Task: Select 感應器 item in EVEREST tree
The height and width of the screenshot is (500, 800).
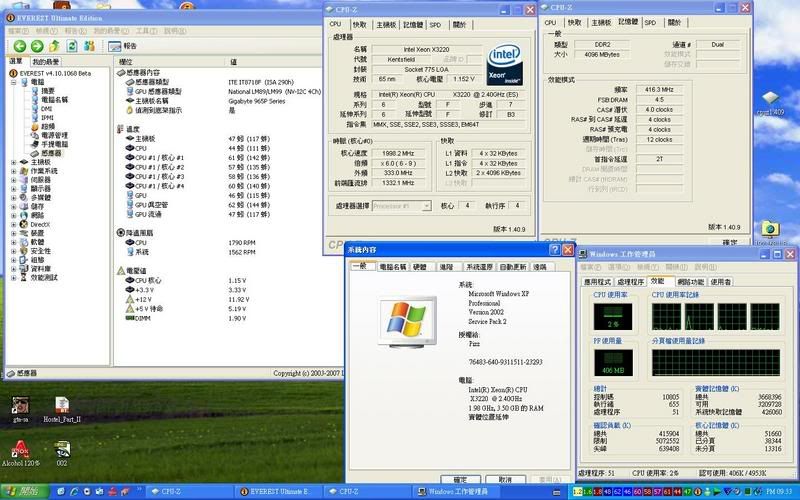Action: pyautogui.click(x=50, y=151)
